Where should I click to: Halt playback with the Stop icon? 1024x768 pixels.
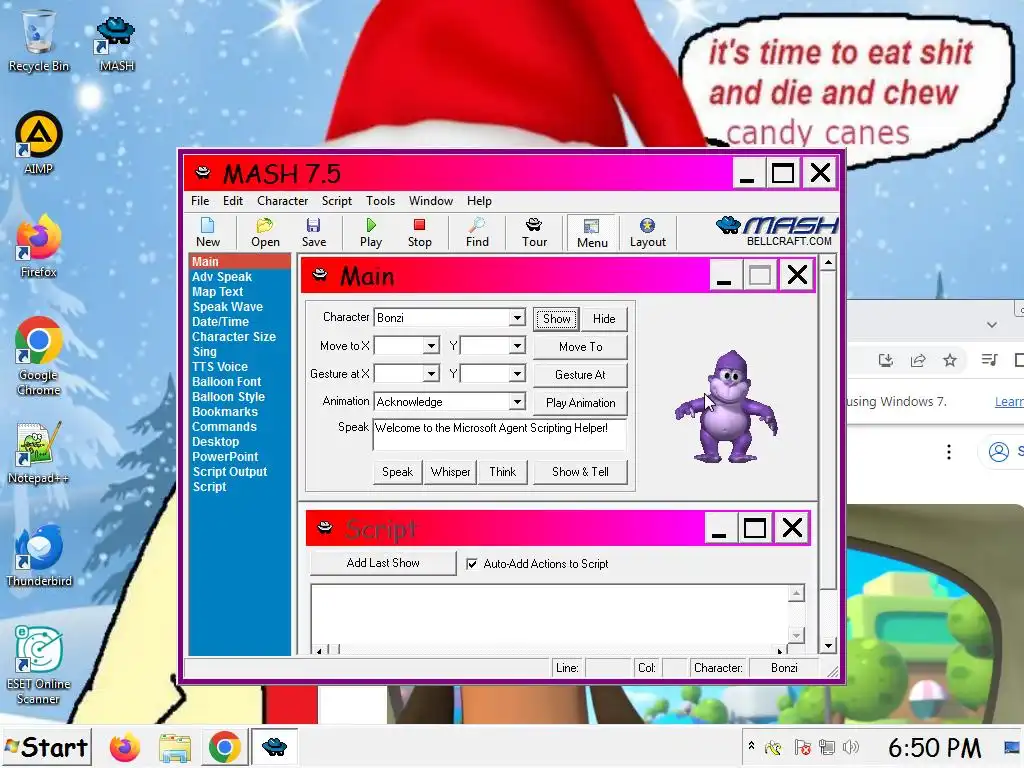[x=419, y=232]
